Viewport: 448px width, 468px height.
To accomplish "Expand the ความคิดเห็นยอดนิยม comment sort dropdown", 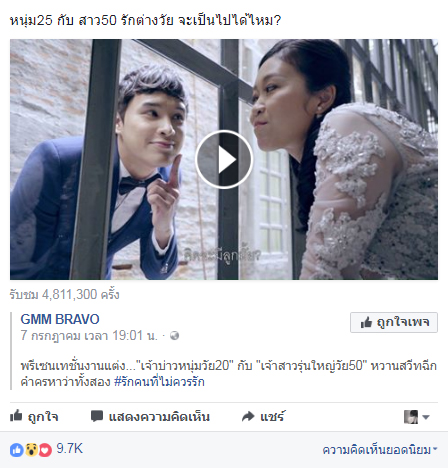I will pyautogui.click(x=380, y=450).
